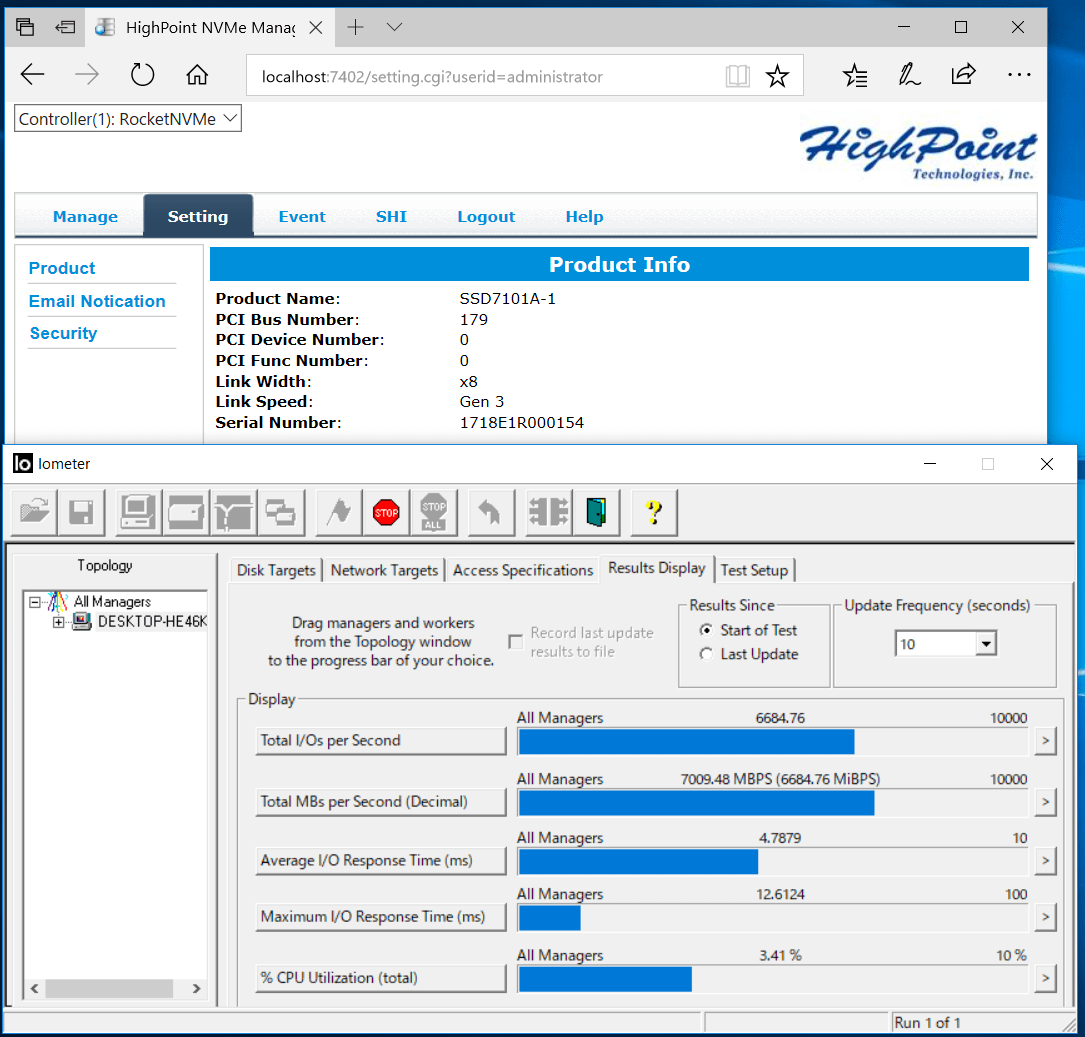Image resolution: width=1085 pixels, height=1037 pixels.
Task: Open arrow menu for Total MBs row
Action: tap(1045, 802)
